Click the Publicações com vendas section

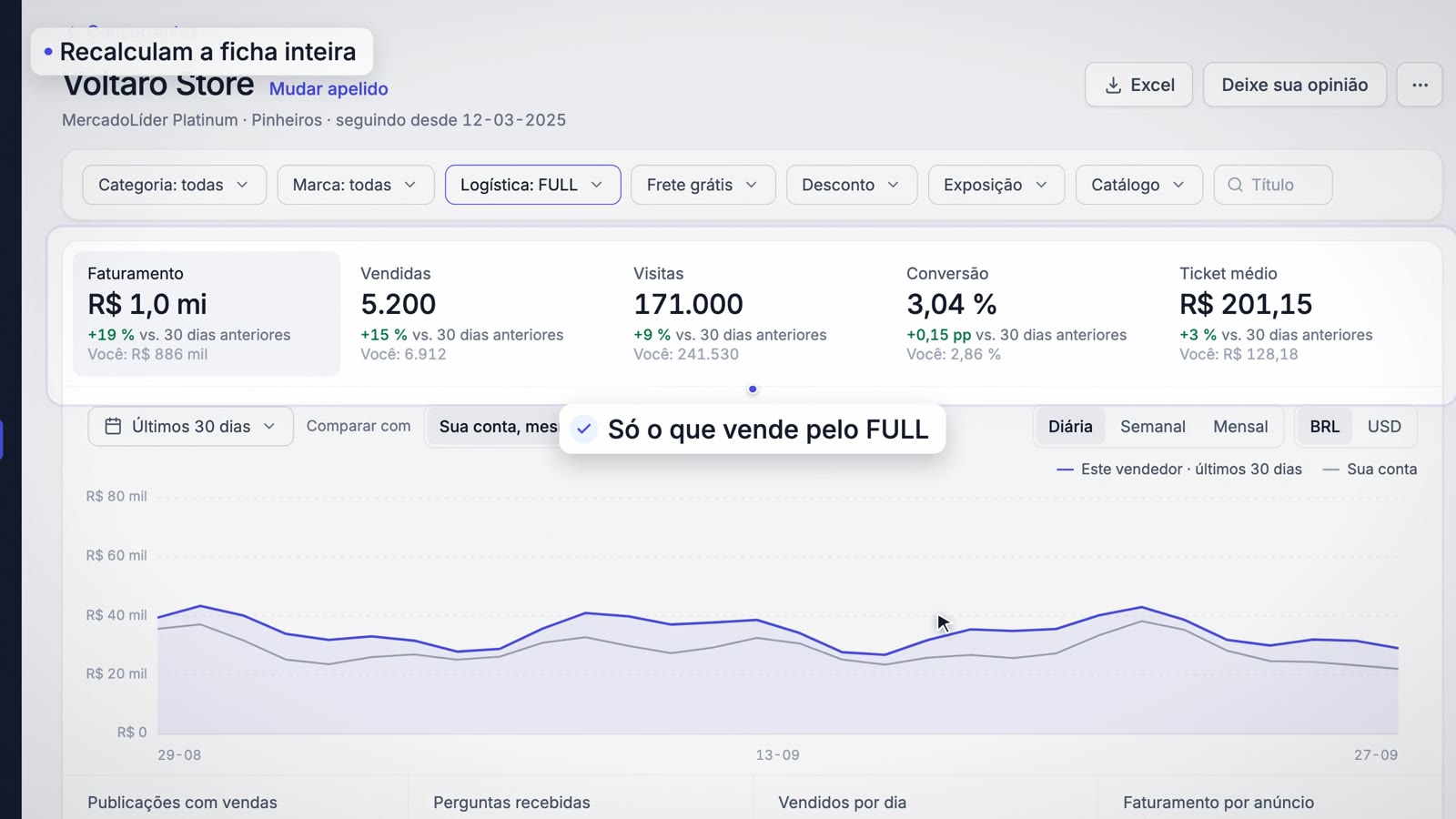coord(182,803)
